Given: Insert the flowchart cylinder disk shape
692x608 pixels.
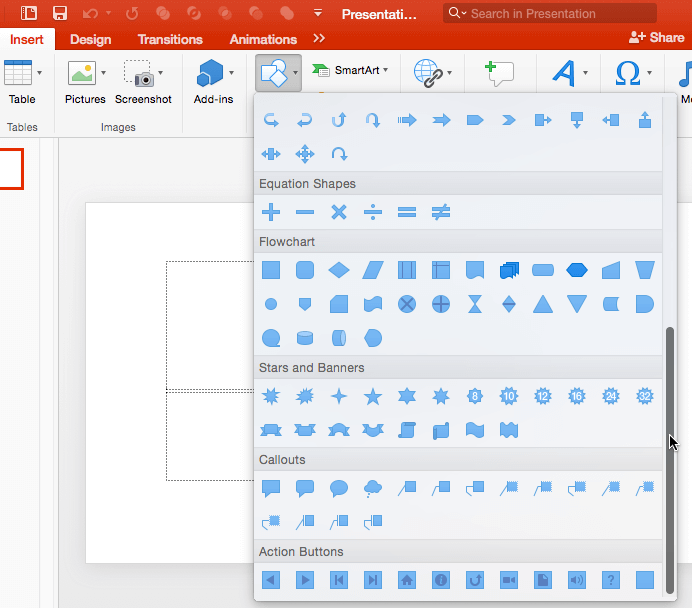Looking at the screenshot, I should point(305,338).
